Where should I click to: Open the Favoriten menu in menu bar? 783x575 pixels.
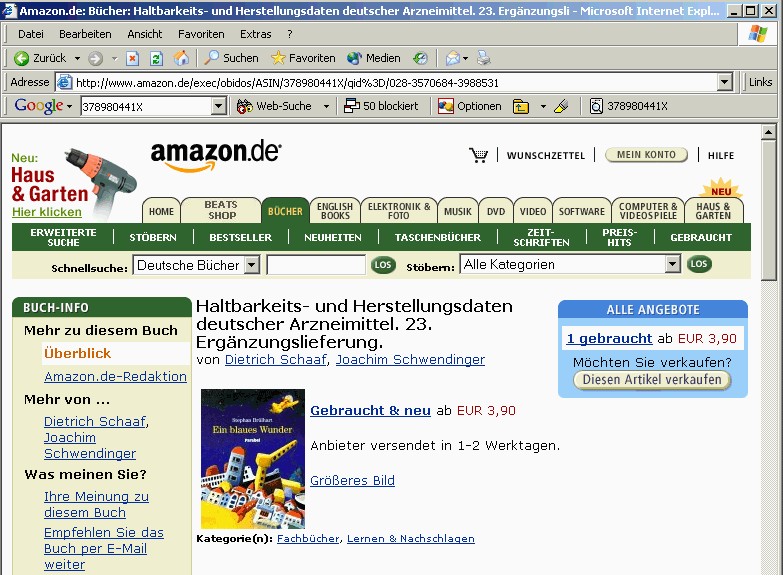(x=201, y=34)
